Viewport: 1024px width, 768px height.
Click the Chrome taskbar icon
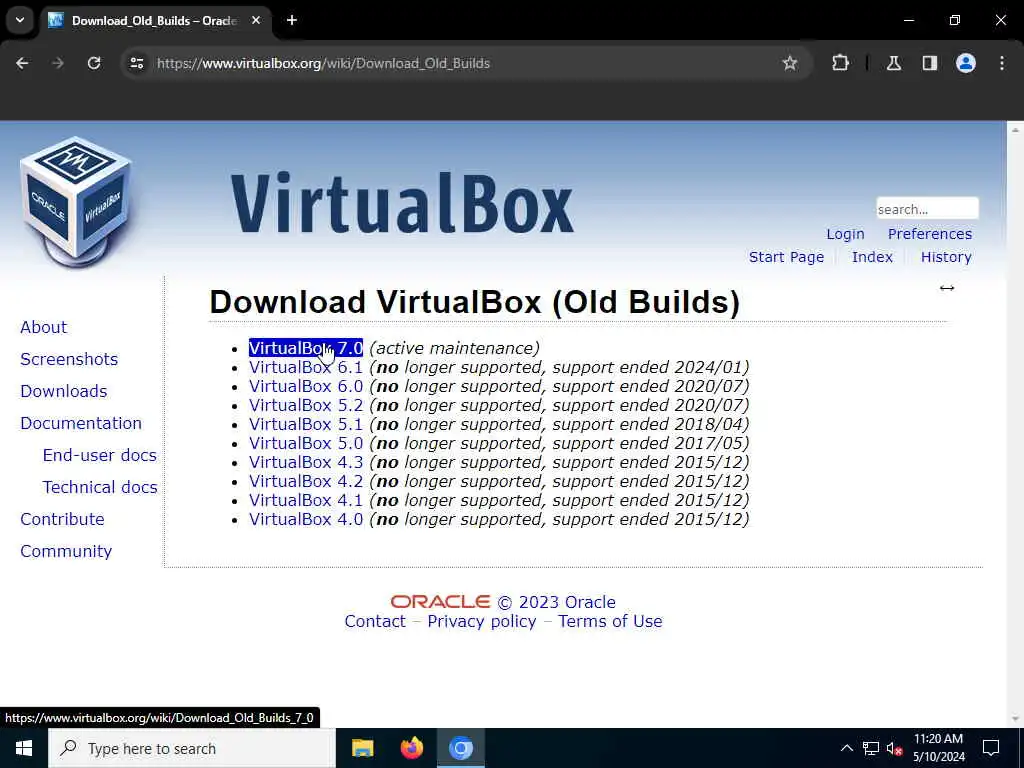click(x=460, y=748)
